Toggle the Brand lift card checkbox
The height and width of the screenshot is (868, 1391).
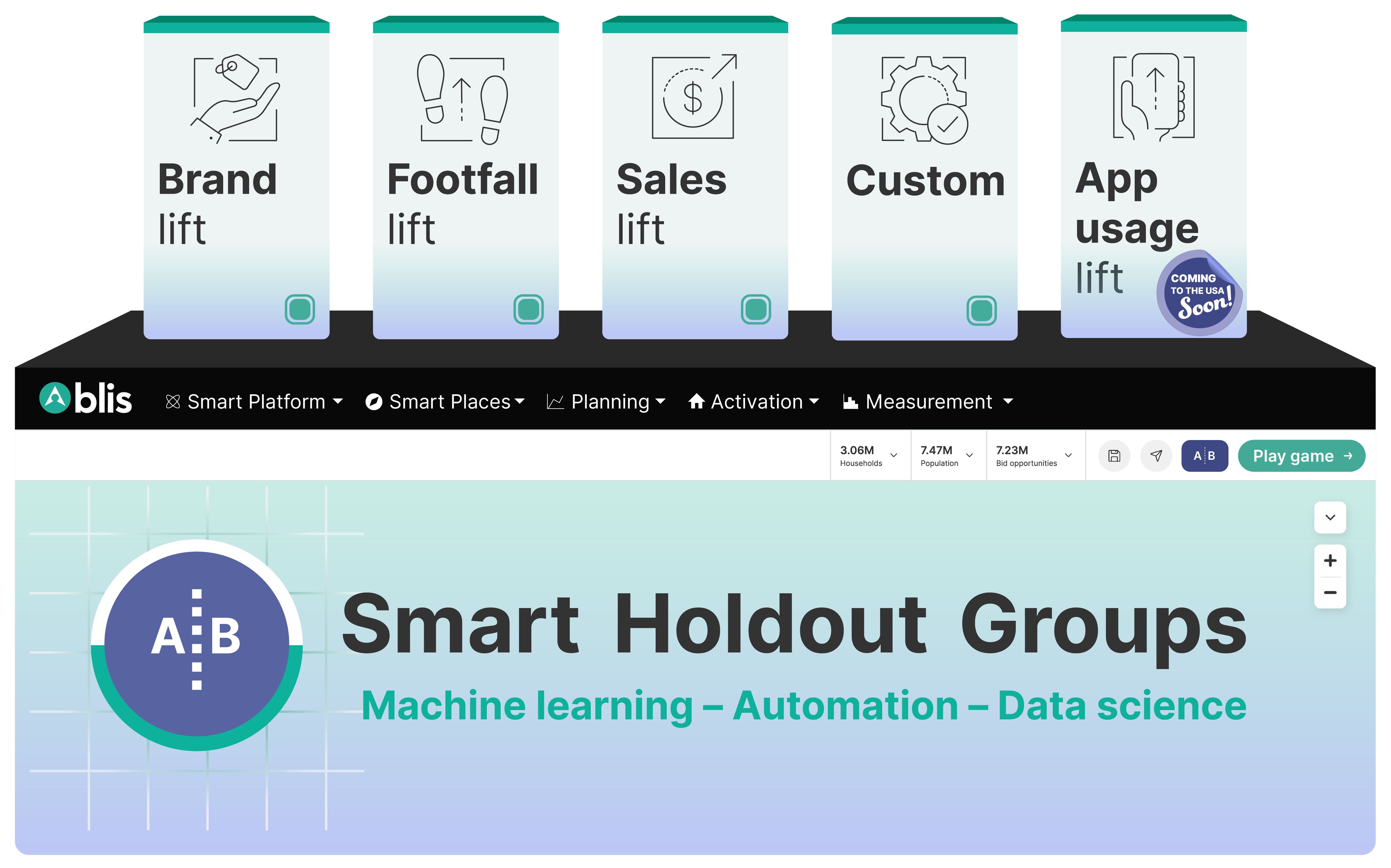tap(300, 309)
